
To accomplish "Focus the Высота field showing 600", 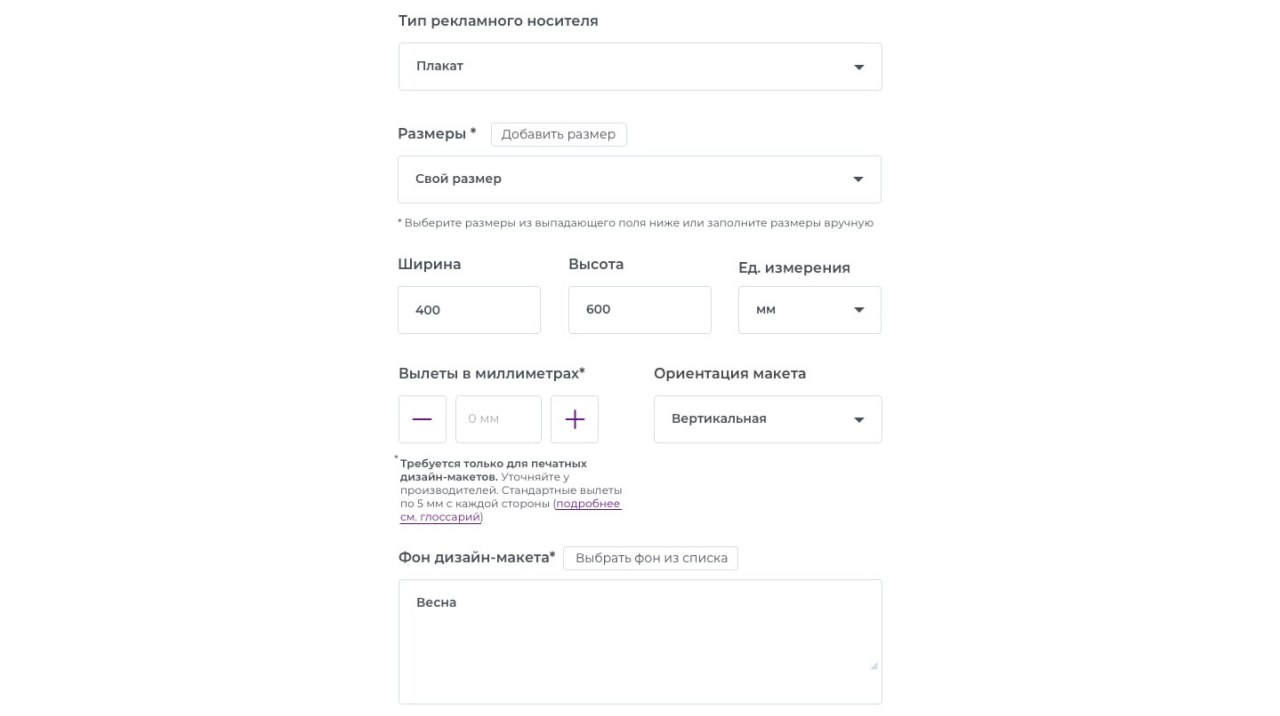I will [639, 310].
